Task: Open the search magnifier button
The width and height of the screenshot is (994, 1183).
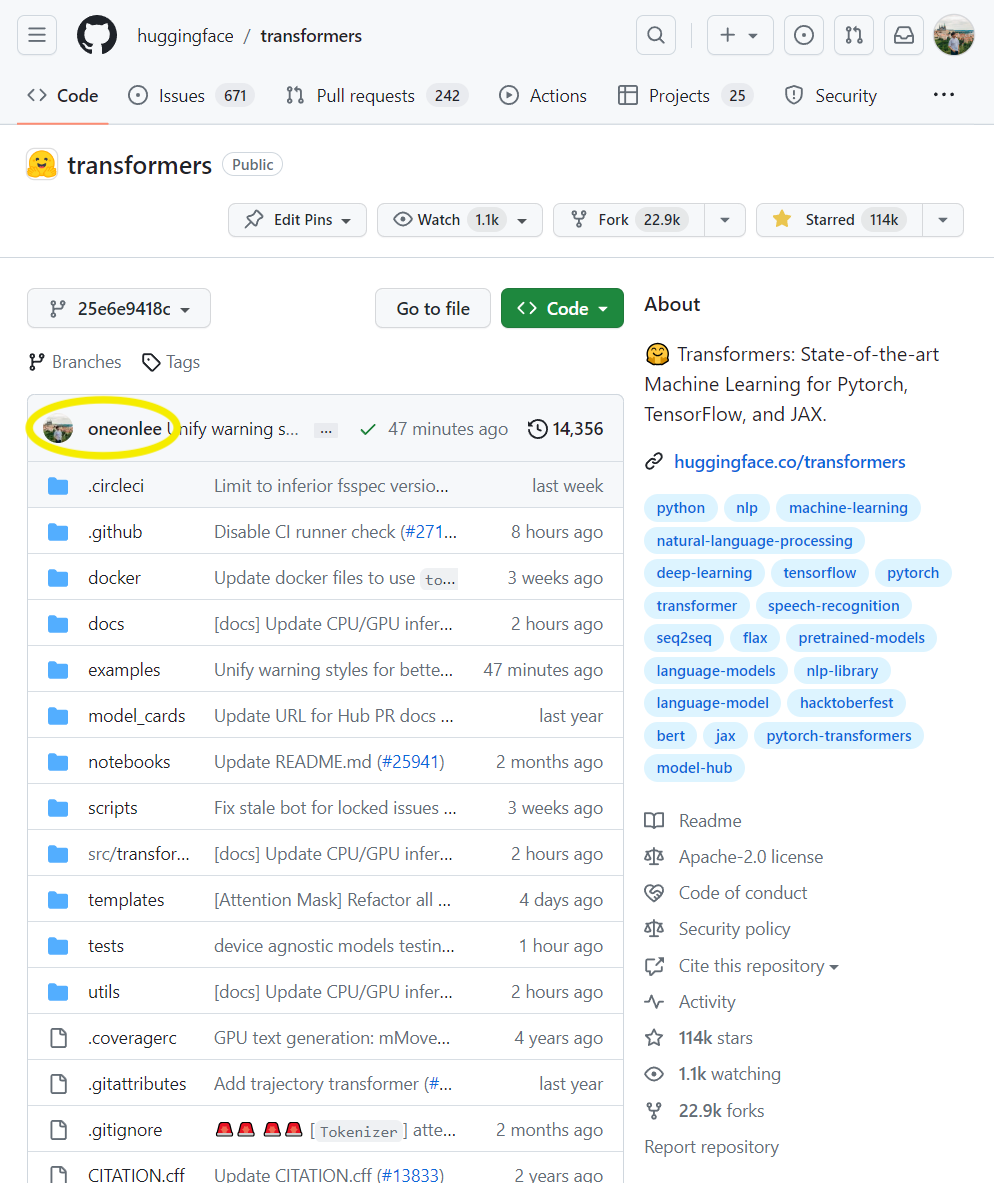Action: [656, 35]
